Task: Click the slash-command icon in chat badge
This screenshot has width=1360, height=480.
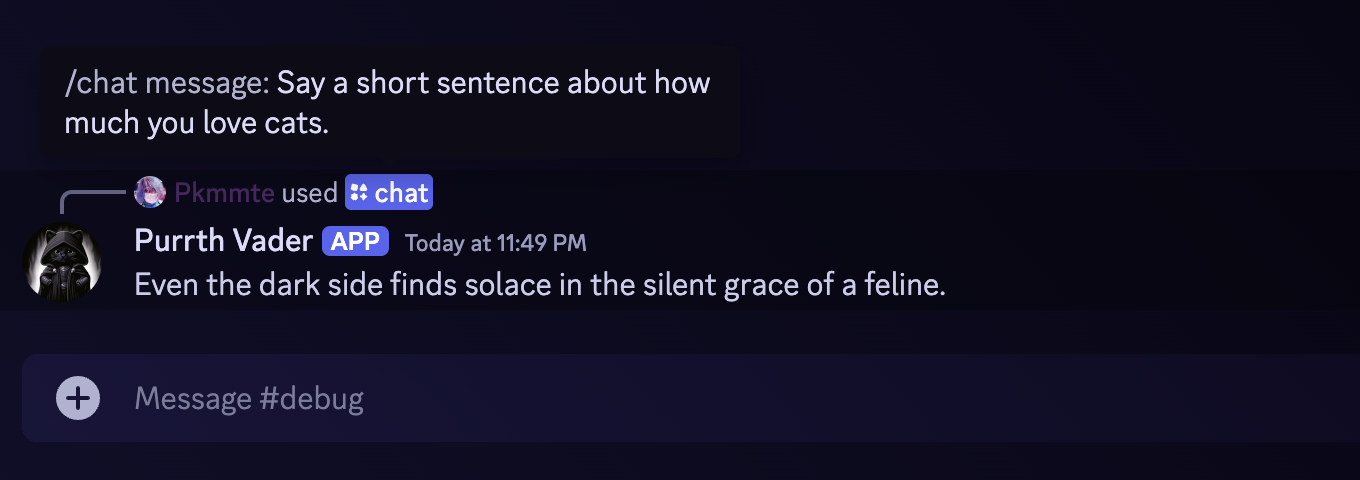Action: 359,193
